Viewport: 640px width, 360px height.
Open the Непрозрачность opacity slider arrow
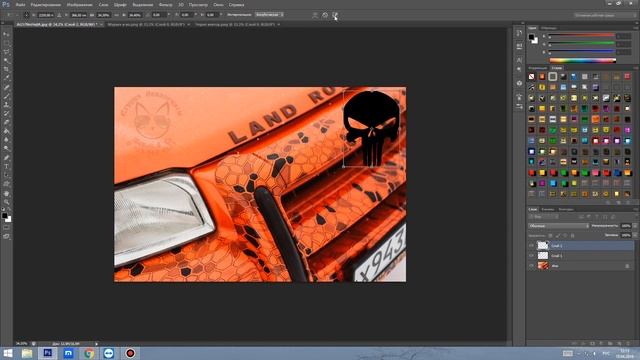[x=635, y=226]
